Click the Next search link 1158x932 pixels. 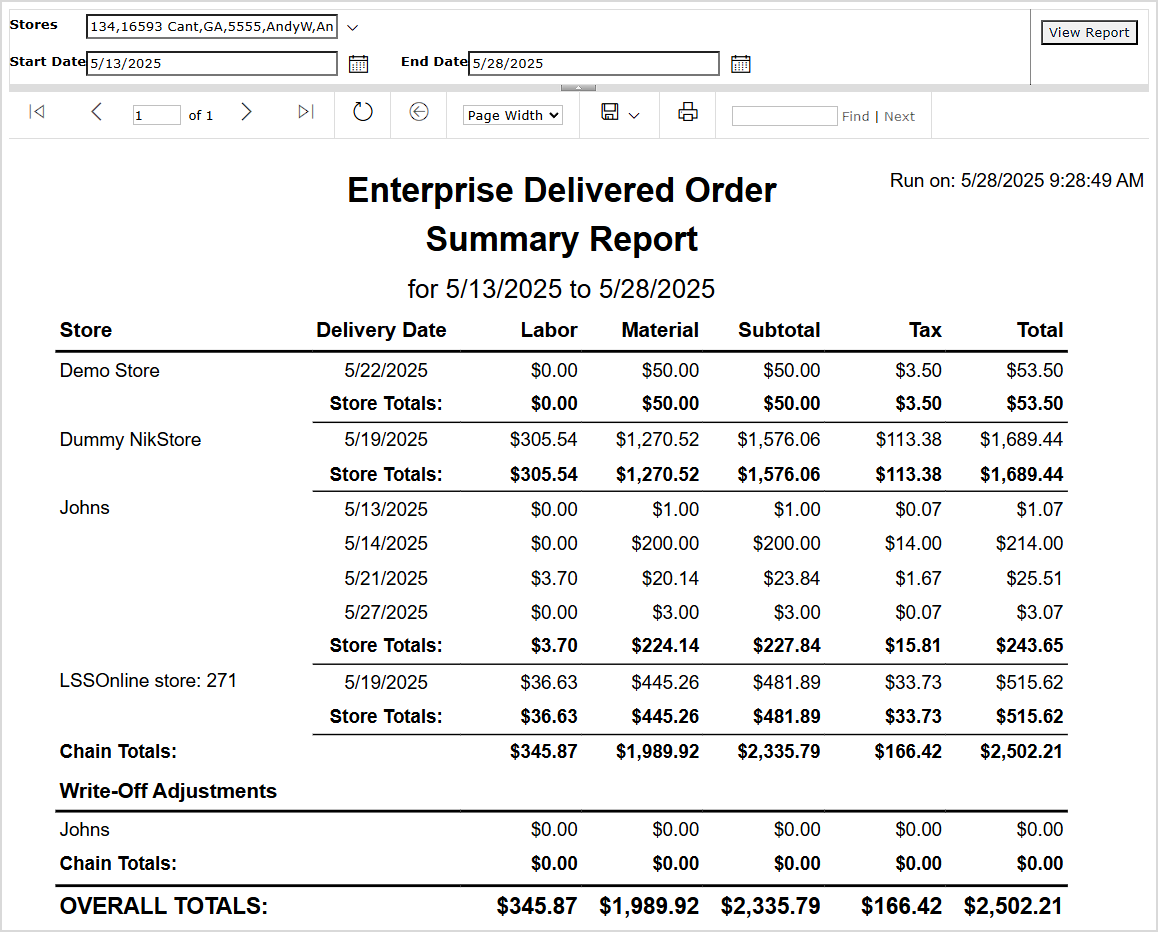pyautogui.click(x=899, y=116)
